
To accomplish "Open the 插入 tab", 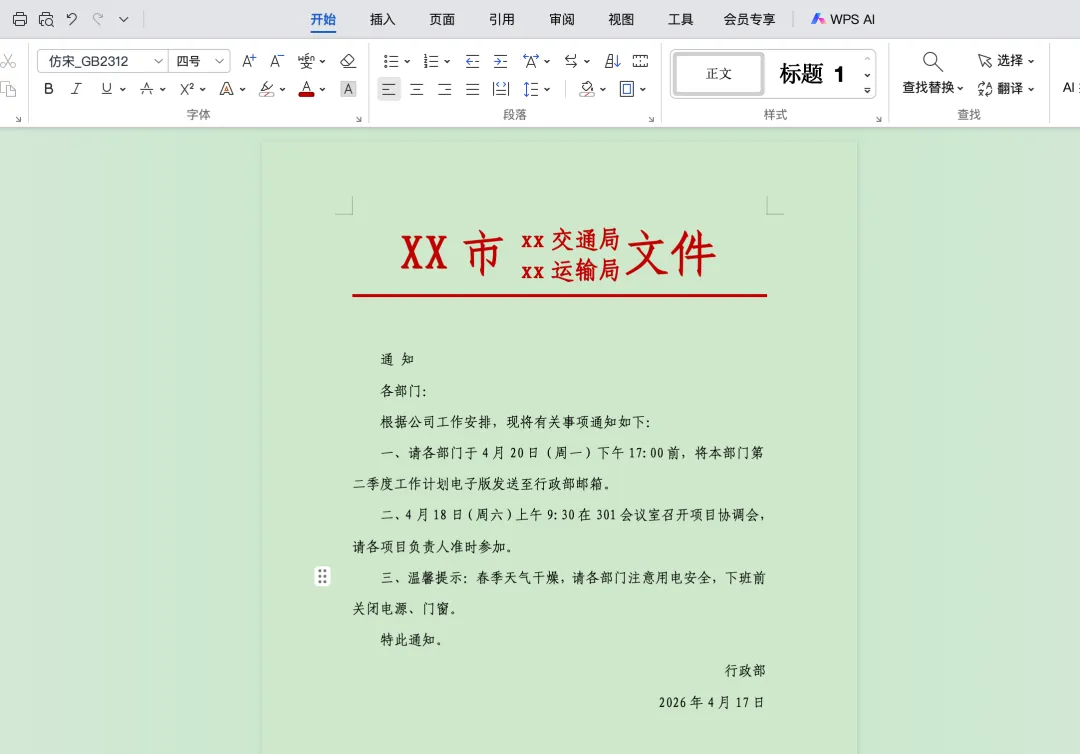I will click(x=382, y=19).
